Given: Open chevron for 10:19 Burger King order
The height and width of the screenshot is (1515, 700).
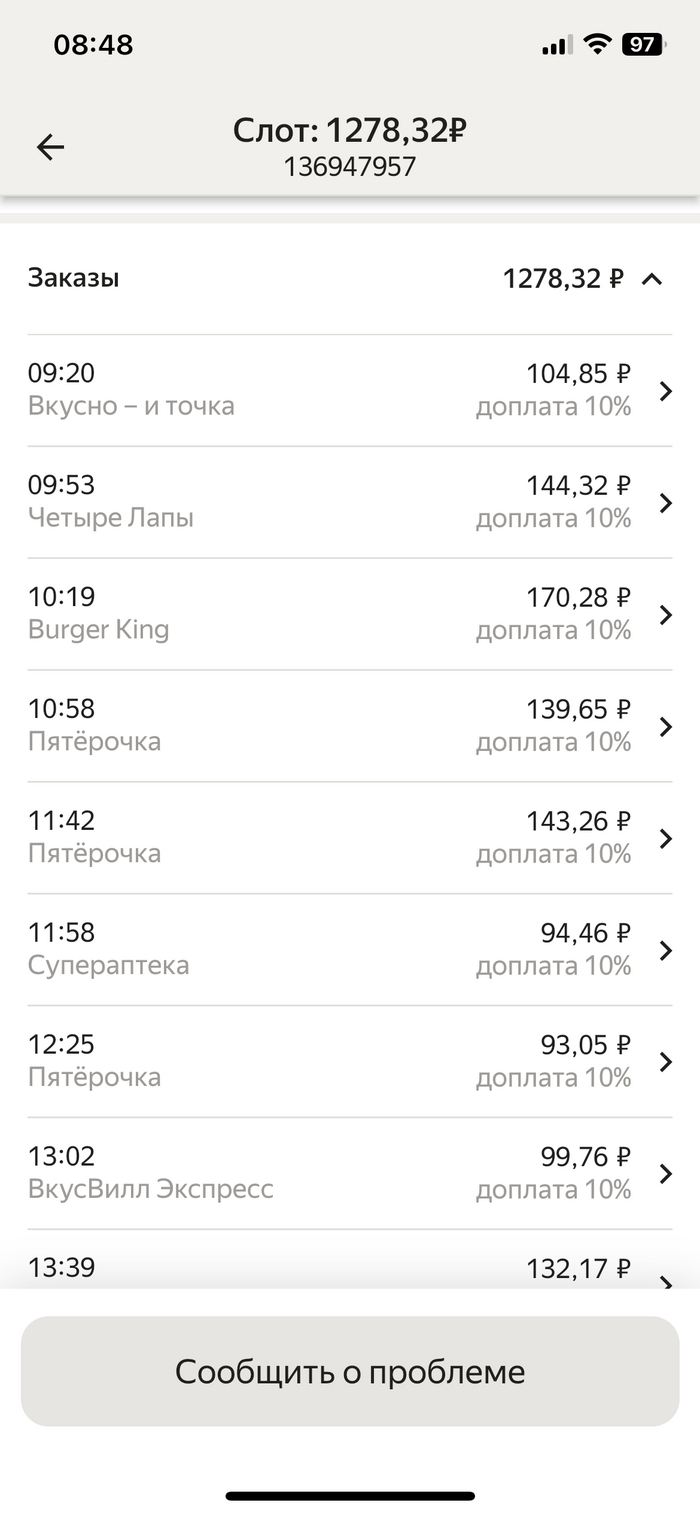Looking at the screenshot, I should [666, 615].
